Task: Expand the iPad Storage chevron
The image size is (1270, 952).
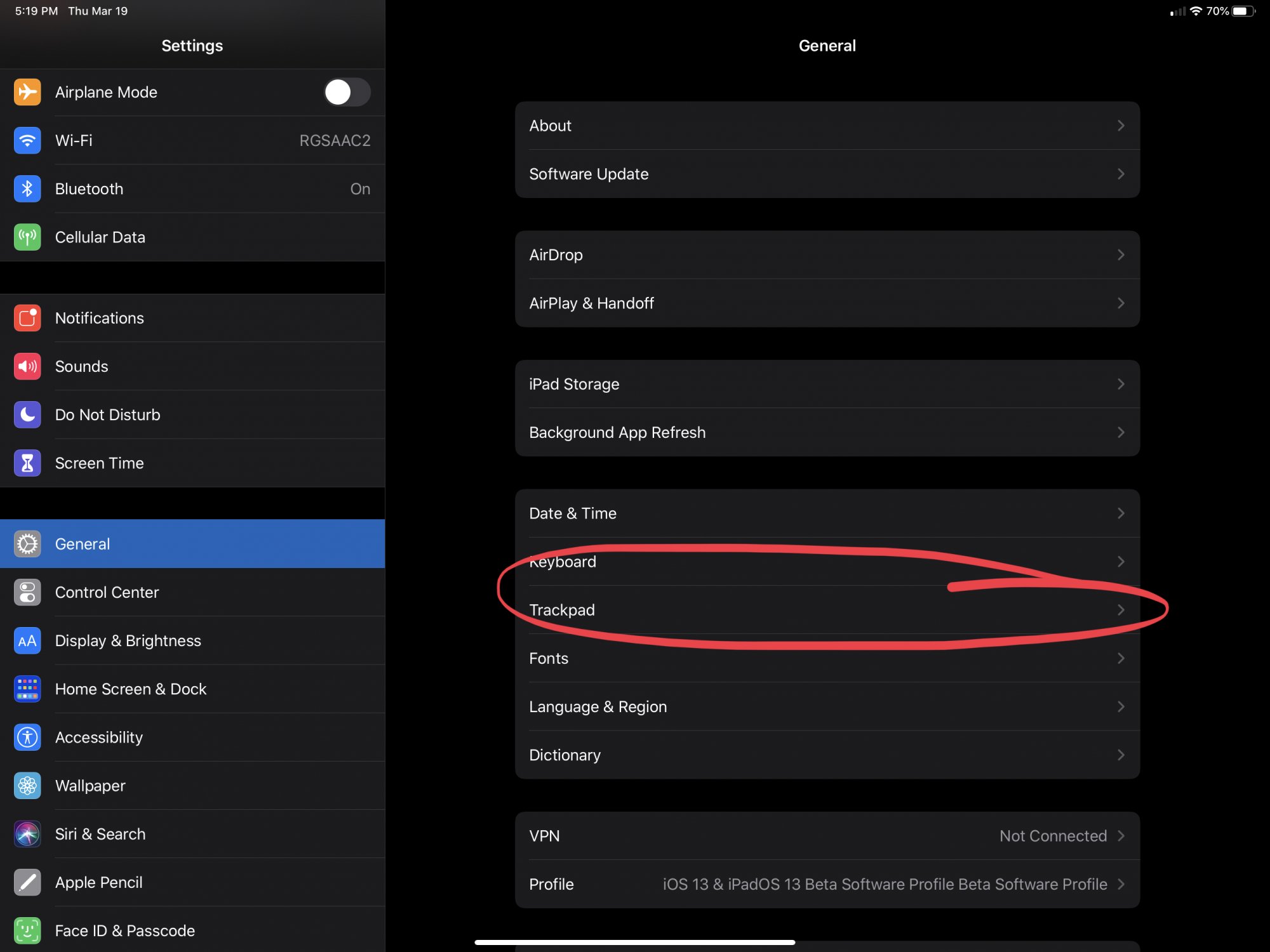Action: point(1121,384)
